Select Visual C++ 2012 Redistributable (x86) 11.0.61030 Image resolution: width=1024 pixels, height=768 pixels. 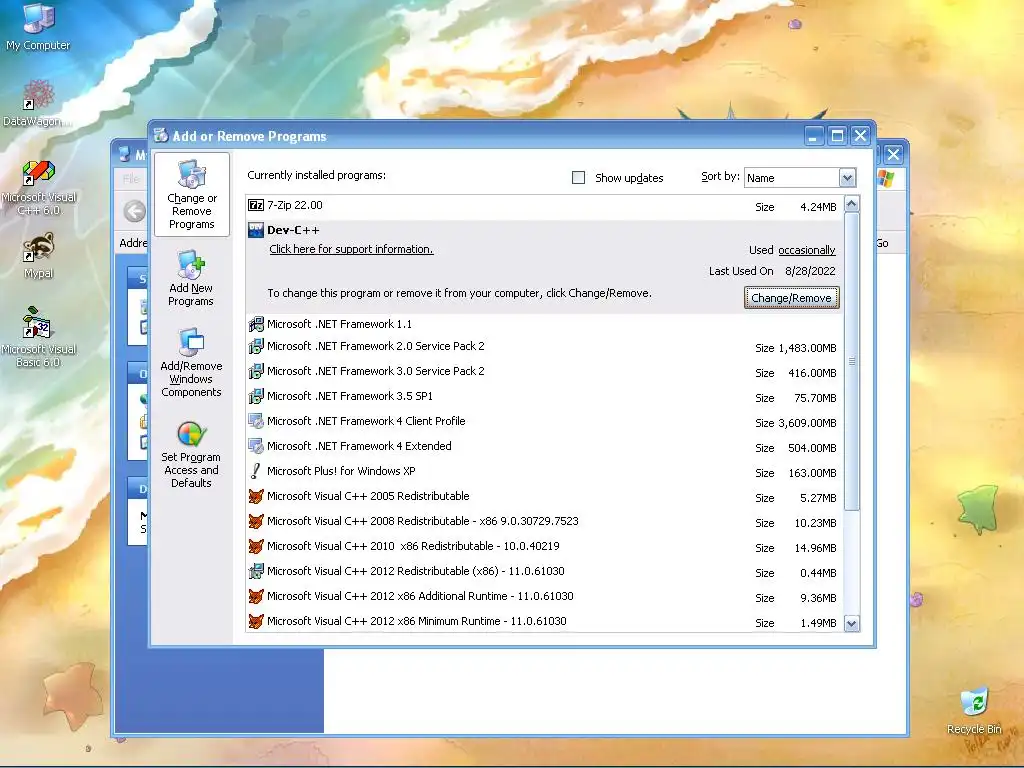pos(545,572)
